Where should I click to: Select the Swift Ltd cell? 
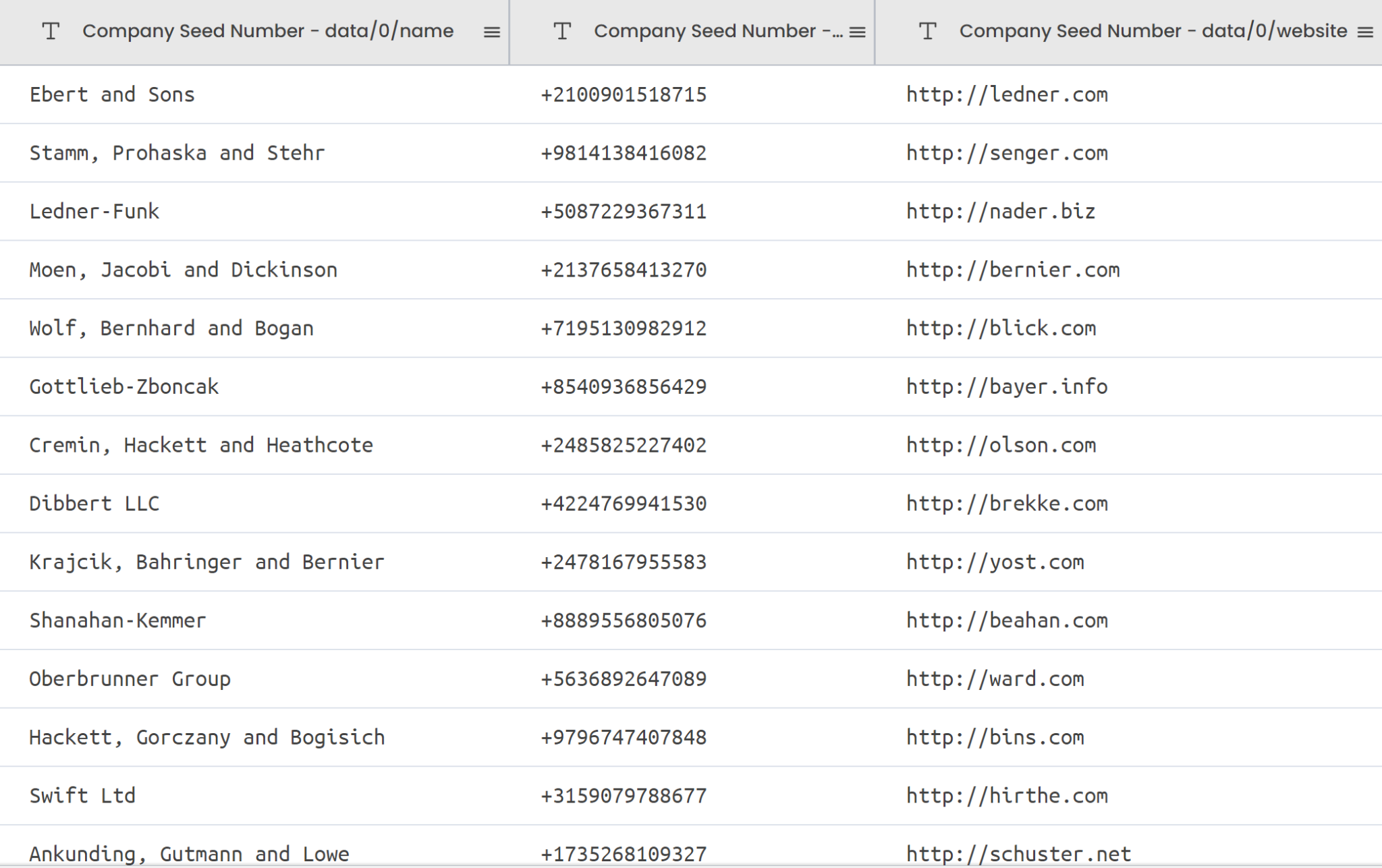point(81,795)
